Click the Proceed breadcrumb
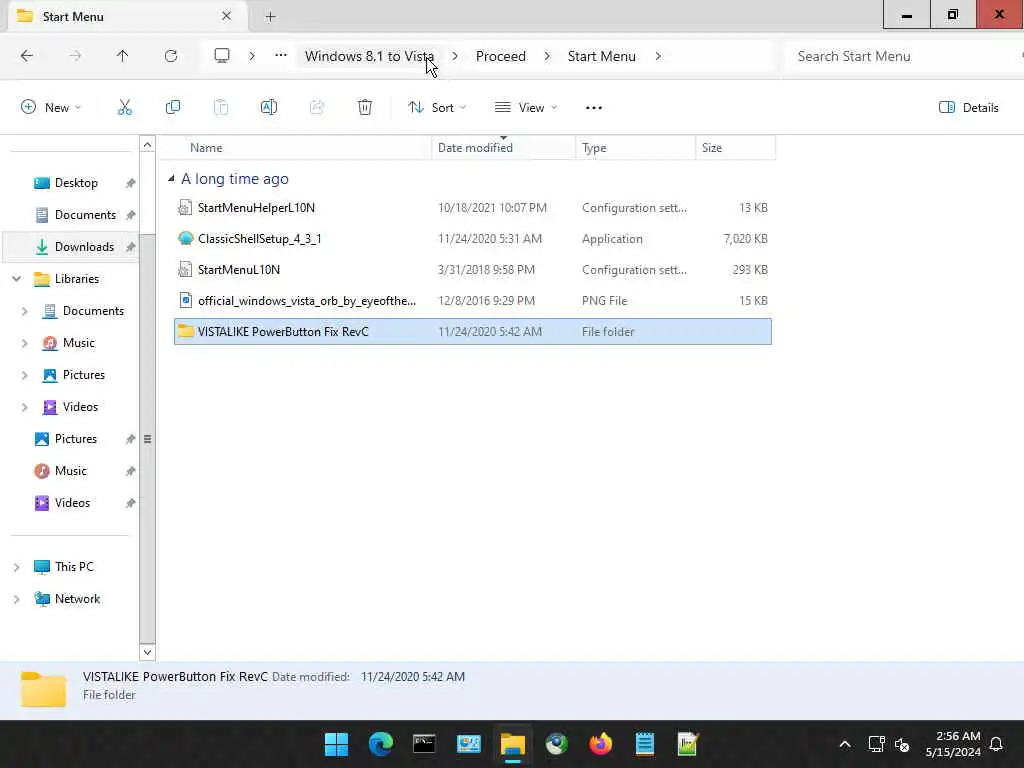Viewport: 1024px width, 768px height. (501, 56)
